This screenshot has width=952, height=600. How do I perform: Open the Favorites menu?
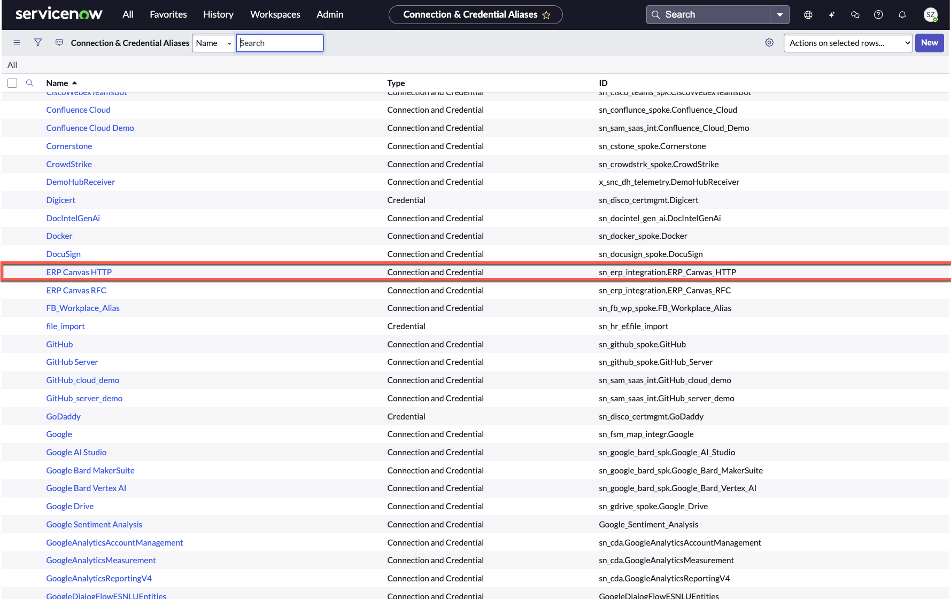tap(167, 15)
